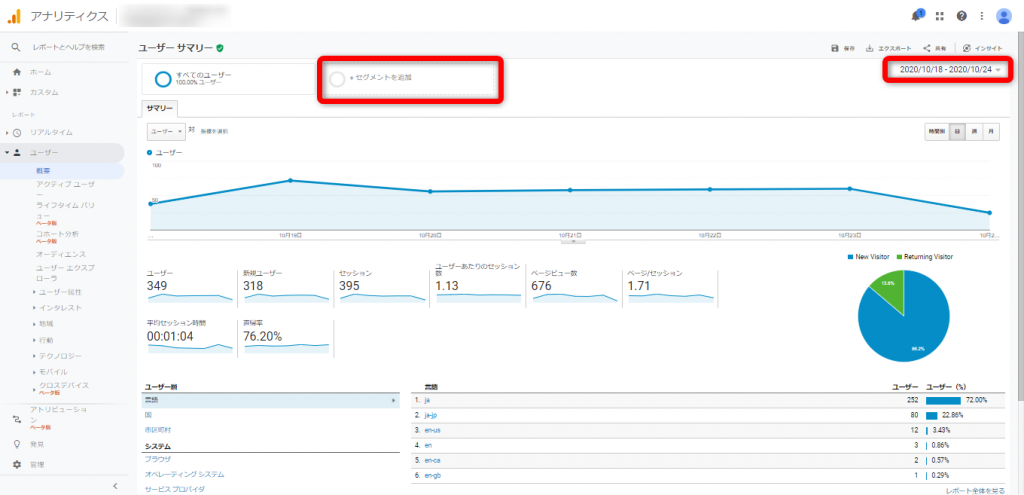1024x495 pixels.
Task: Open アクティブ ユーザー report
Action: [65, 189]
